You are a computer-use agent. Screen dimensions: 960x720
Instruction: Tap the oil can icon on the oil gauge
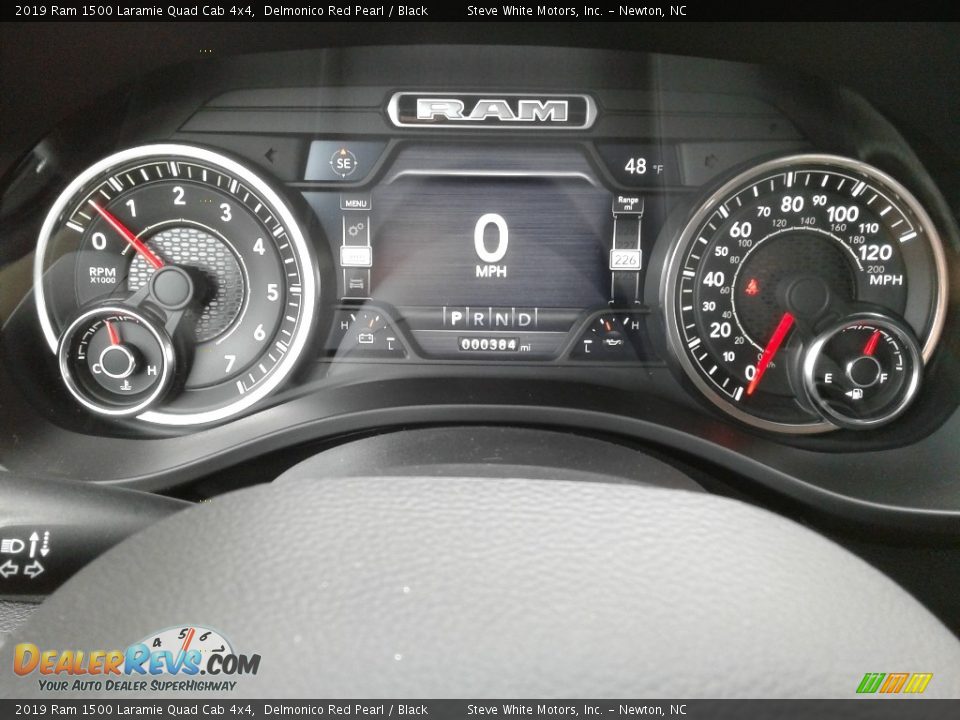[x=613, y=343]
